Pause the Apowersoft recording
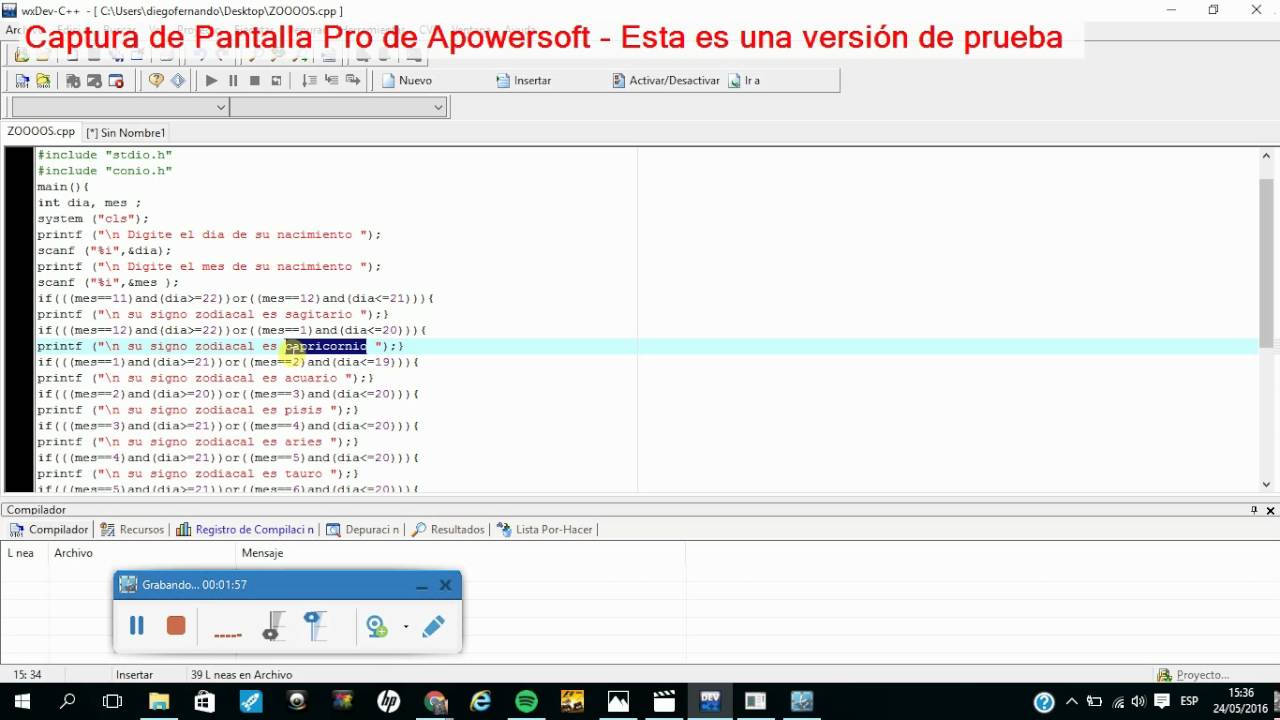The image size is (1280, 720). point(137,626)
